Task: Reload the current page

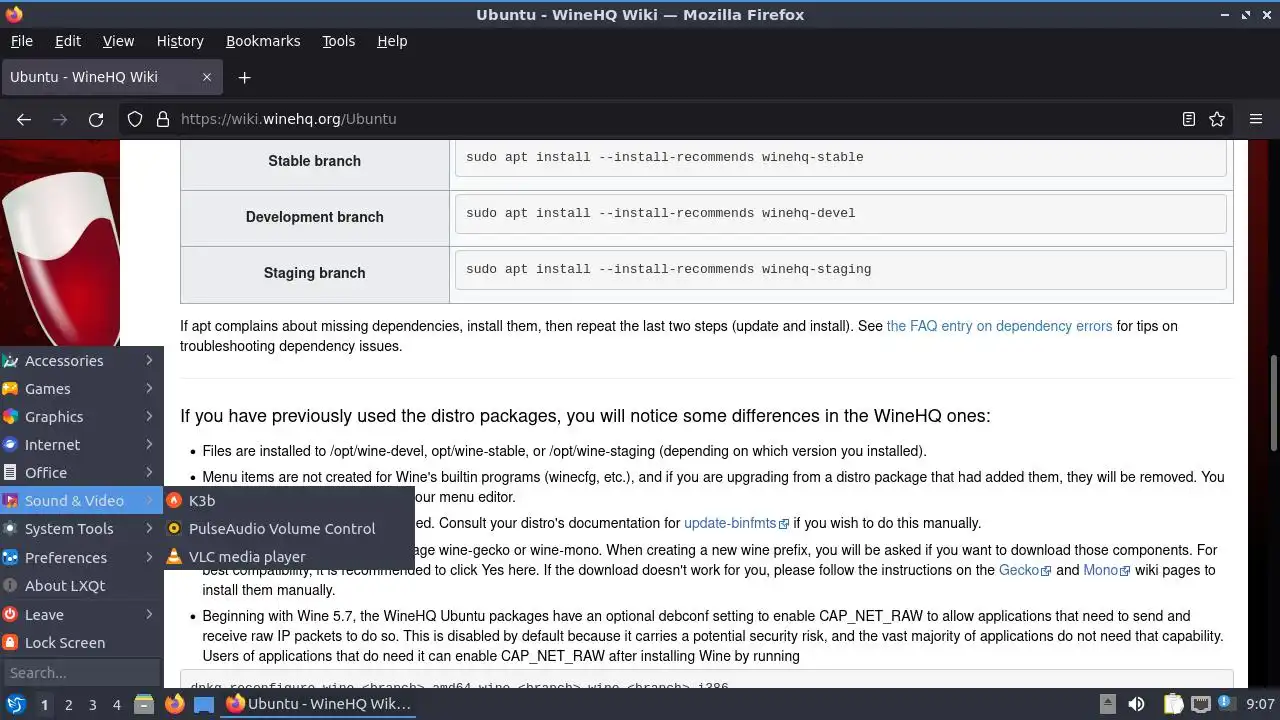Action: pyautogui.click(x=96, y=119)
